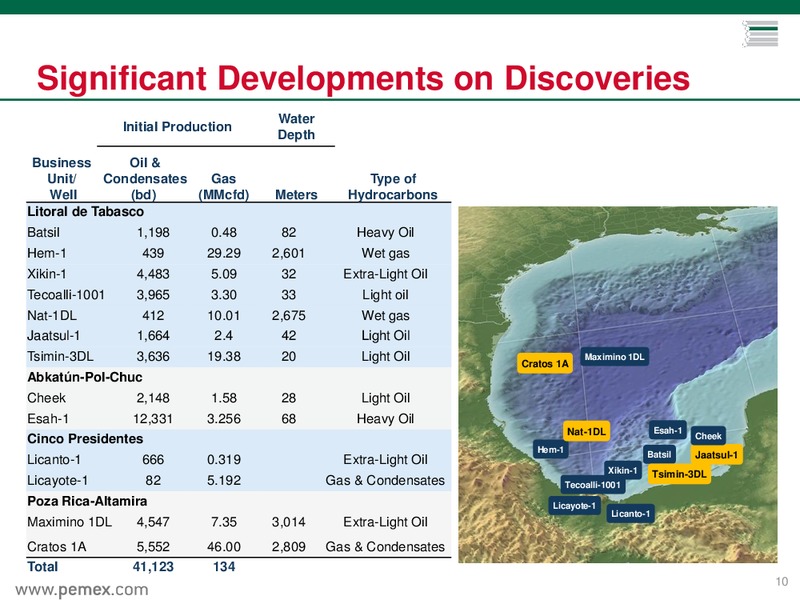Click Esah-1 oil value '12,331'

[153, 419]
